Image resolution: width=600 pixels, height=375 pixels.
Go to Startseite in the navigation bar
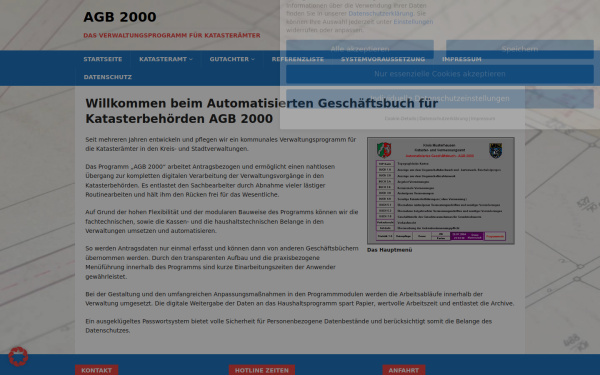[103, 59]
